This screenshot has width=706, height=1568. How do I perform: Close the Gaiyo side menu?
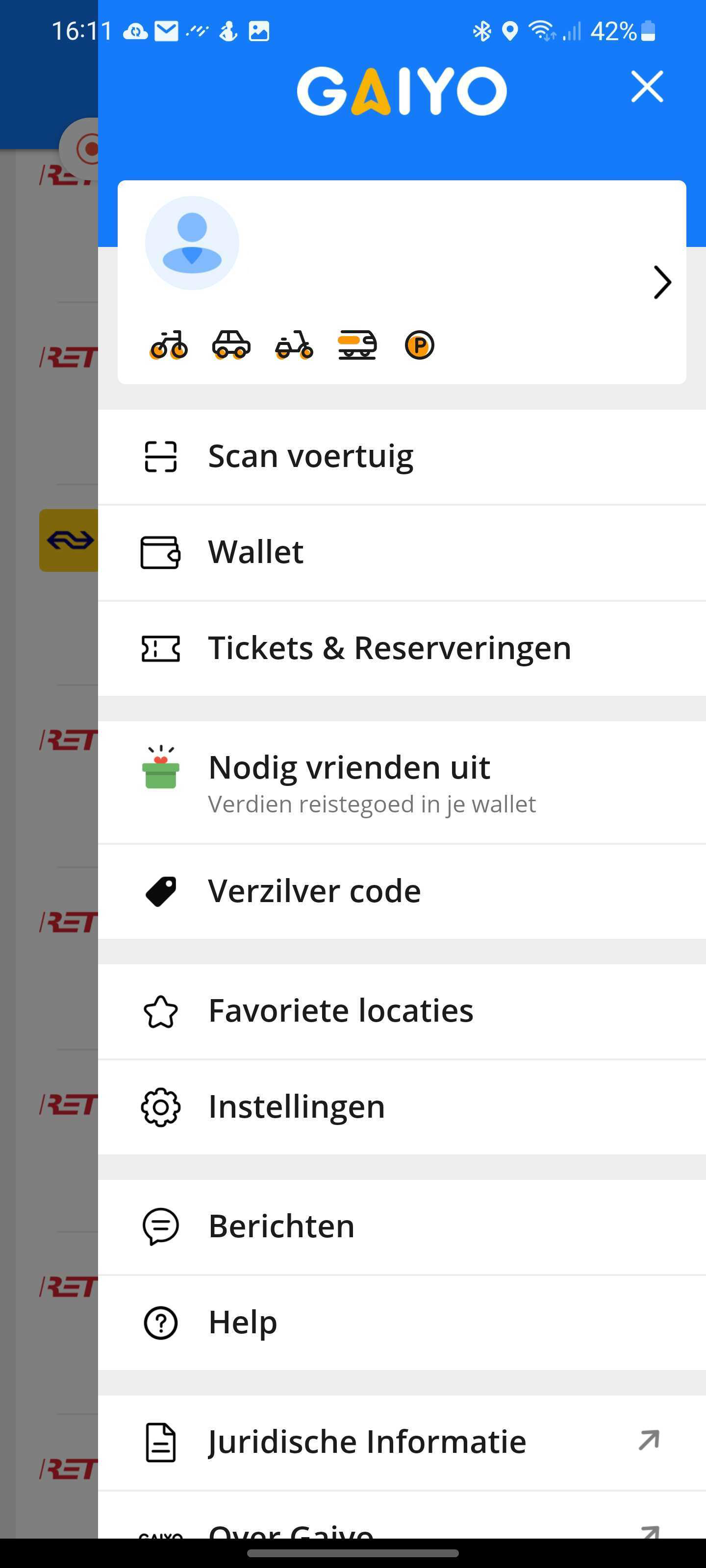[647, 86]
